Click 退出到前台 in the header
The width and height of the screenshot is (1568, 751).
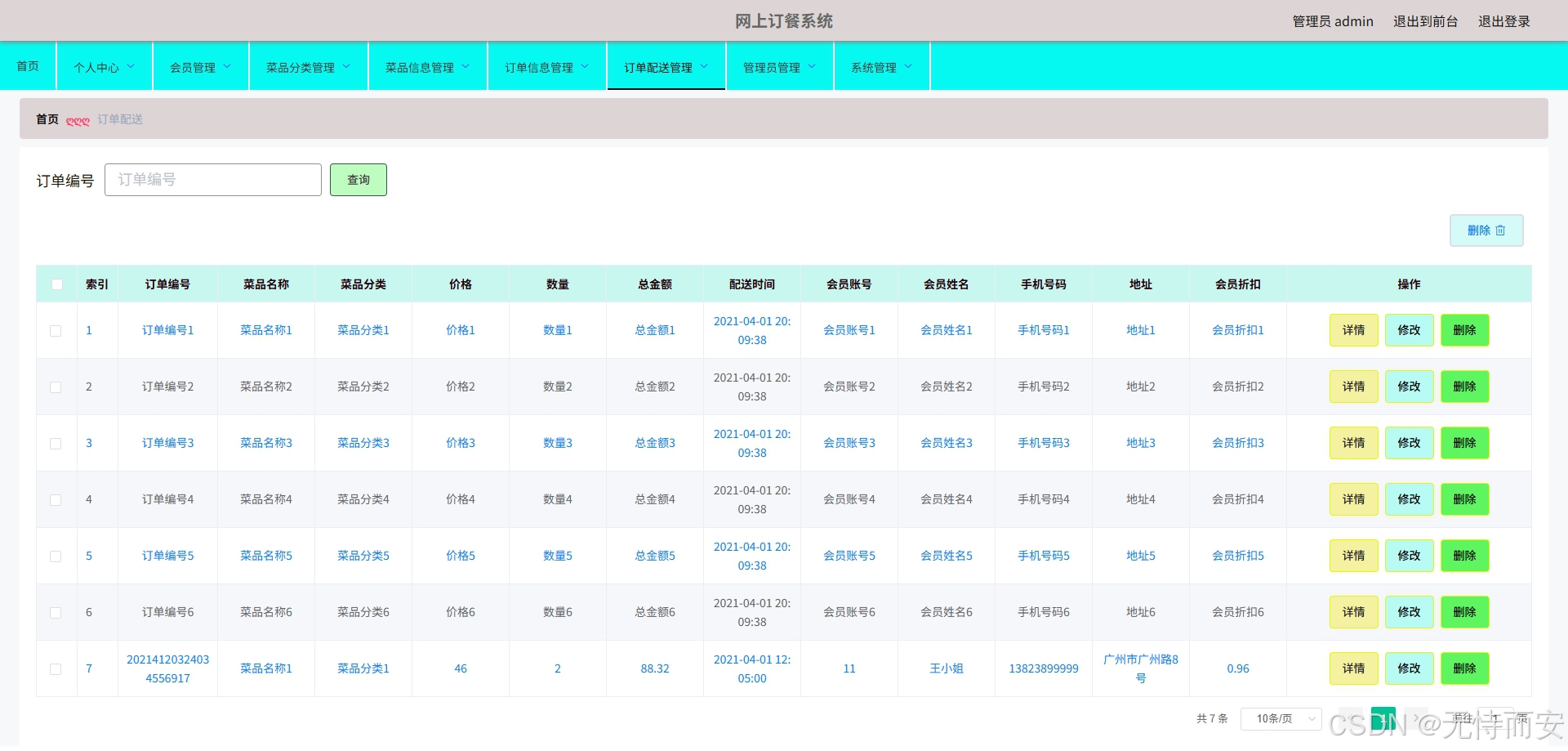point(1425,21)
